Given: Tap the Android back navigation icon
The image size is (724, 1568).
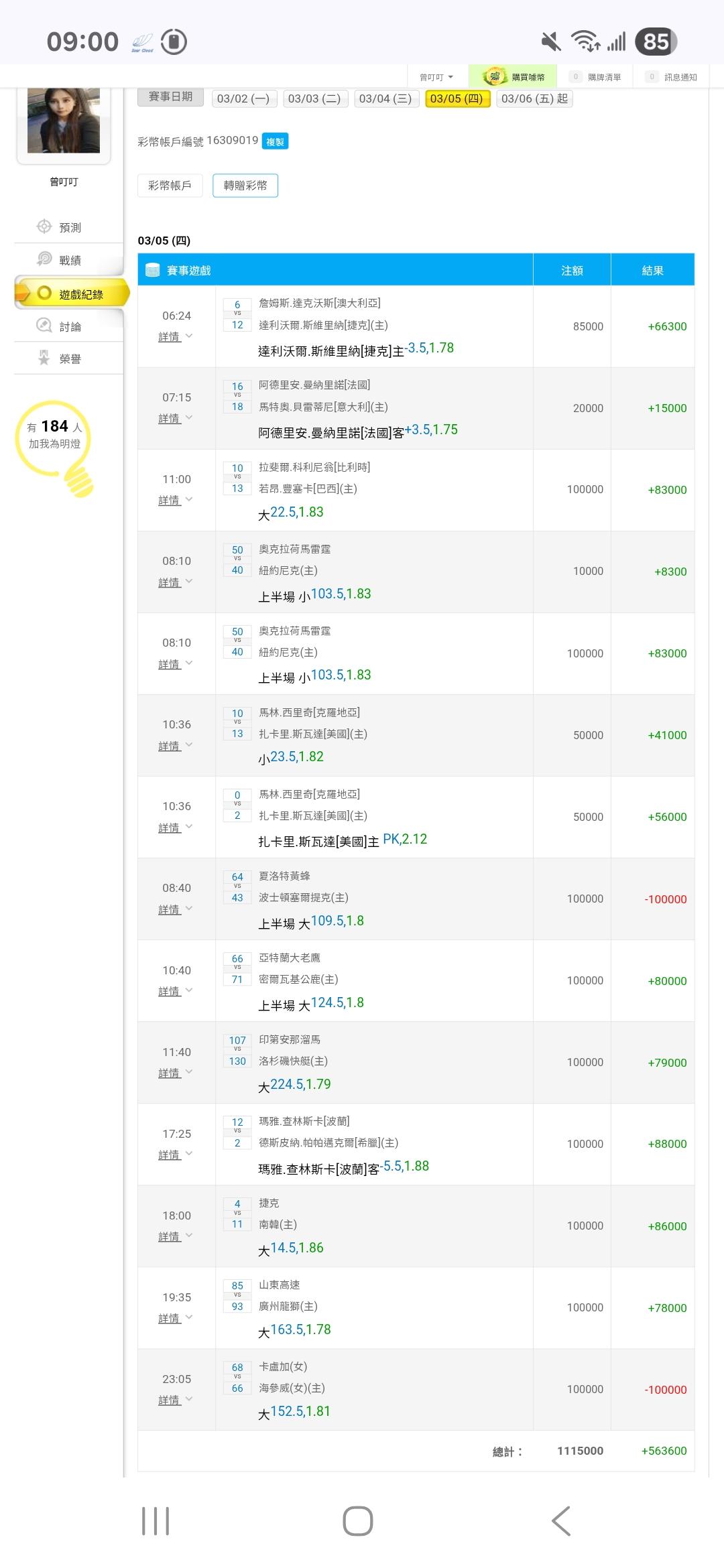Looking at the screenshot, I should point(561,1521).
